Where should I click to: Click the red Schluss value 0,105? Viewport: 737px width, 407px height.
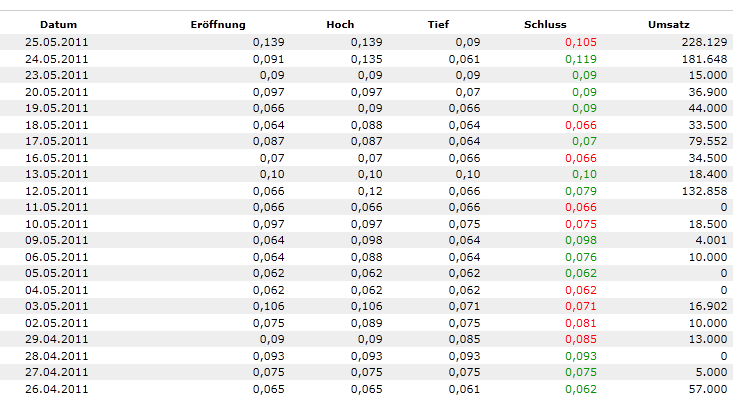click(x=580, y=42)
